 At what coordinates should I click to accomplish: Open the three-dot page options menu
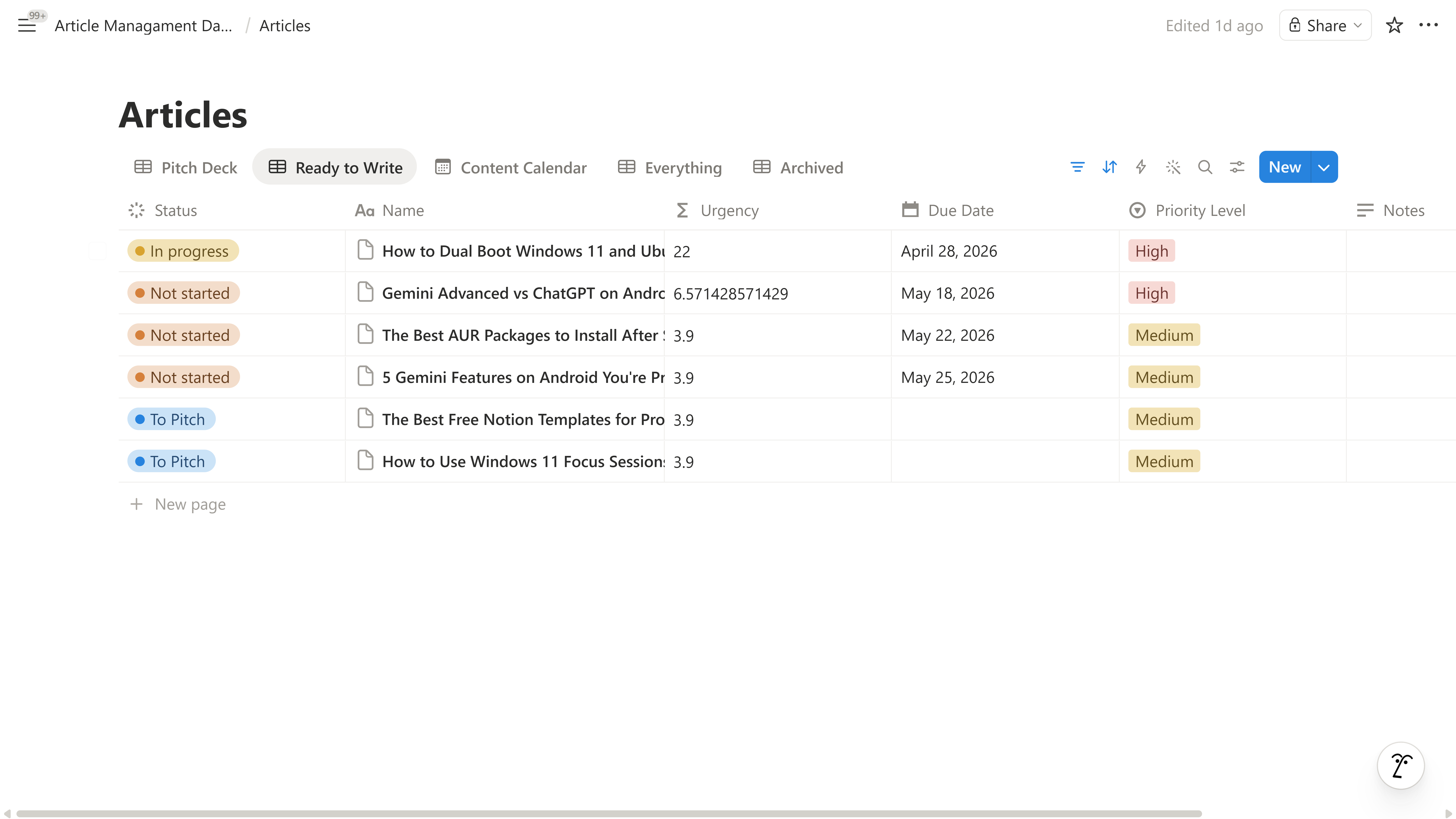(x=1428, y=25)
